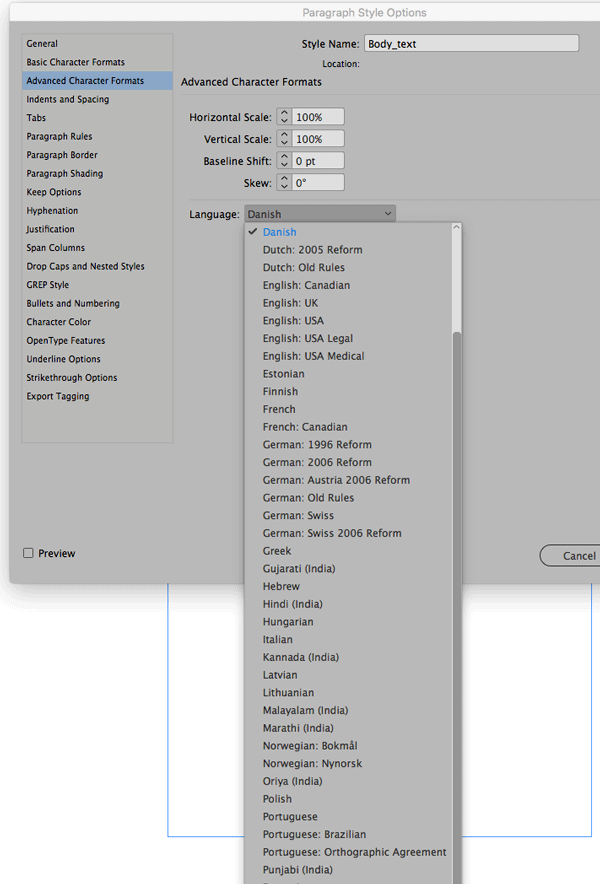Open the Export Tagging section
The height and width of the screenshot is (884, 600).
pyautogui.click(x=58, y=396)
